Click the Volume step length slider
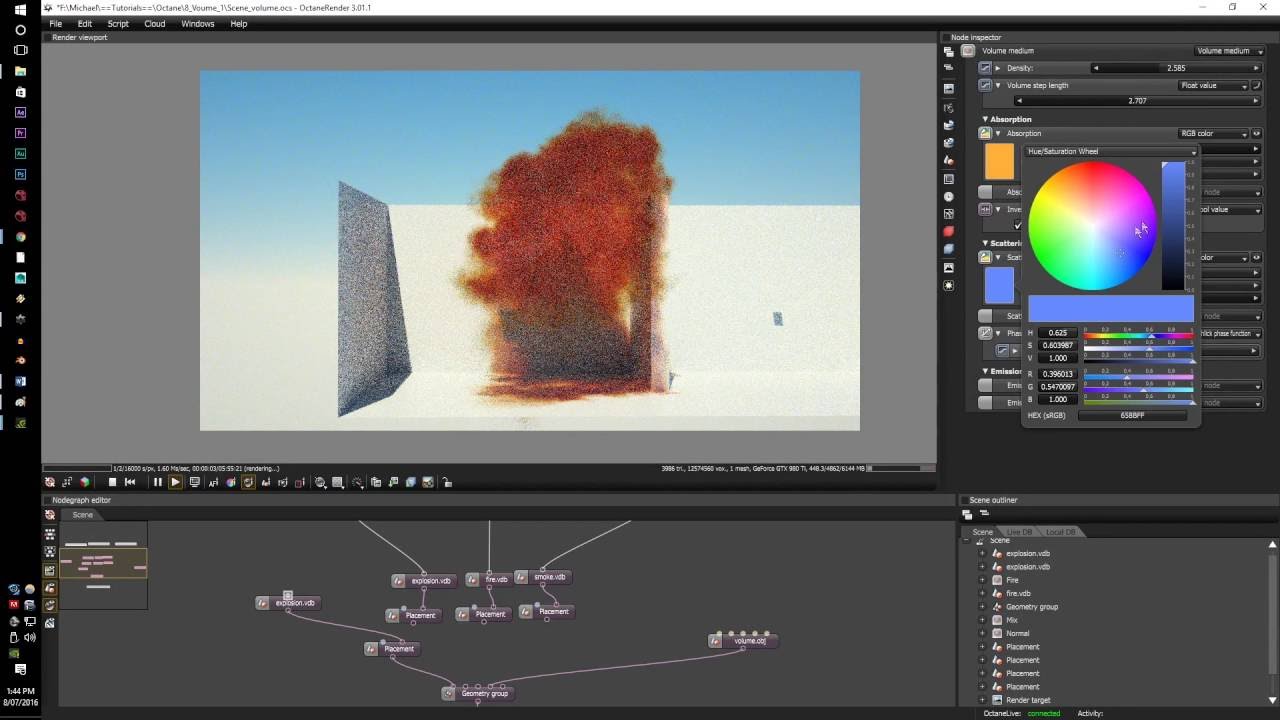1280x720 pixels. click(1137, 101)
